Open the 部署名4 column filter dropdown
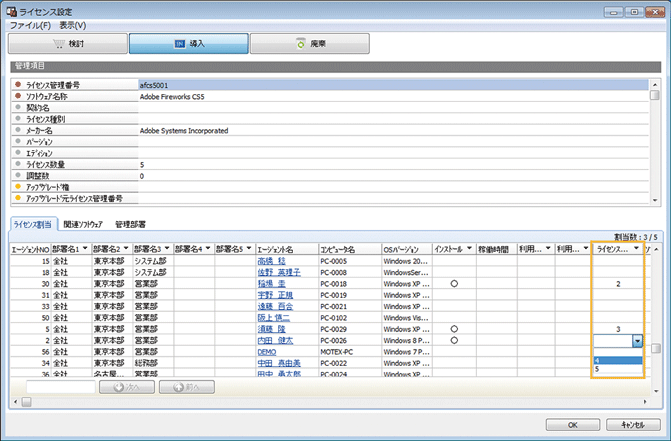Image resolution: width=671 pixels, height=441 pixels. pyautogui.click(x=208, y=249)
